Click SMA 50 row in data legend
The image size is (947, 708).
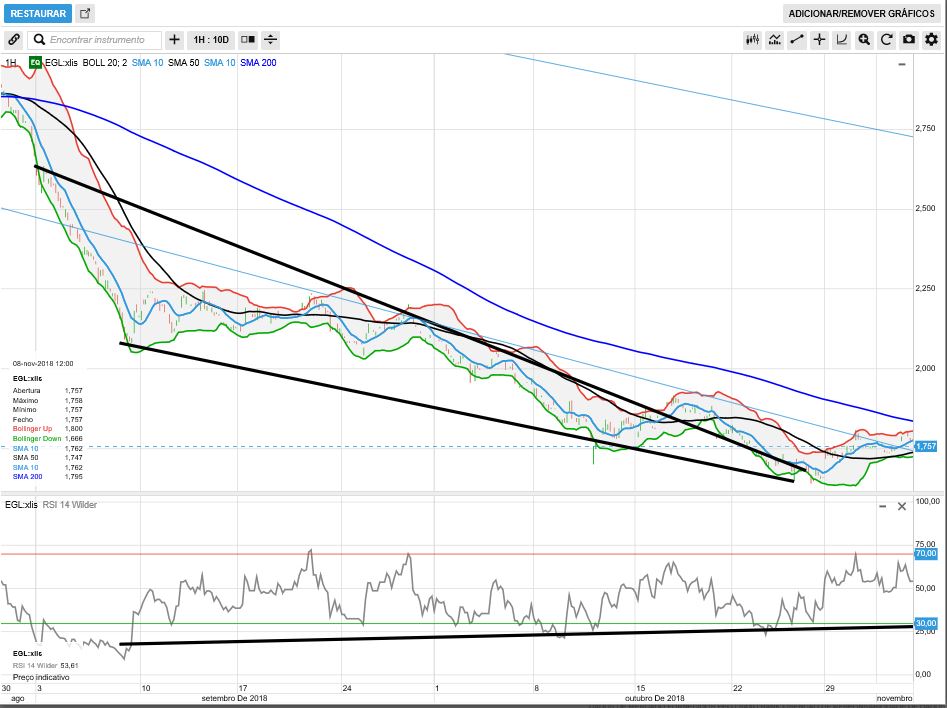point(48,458)
